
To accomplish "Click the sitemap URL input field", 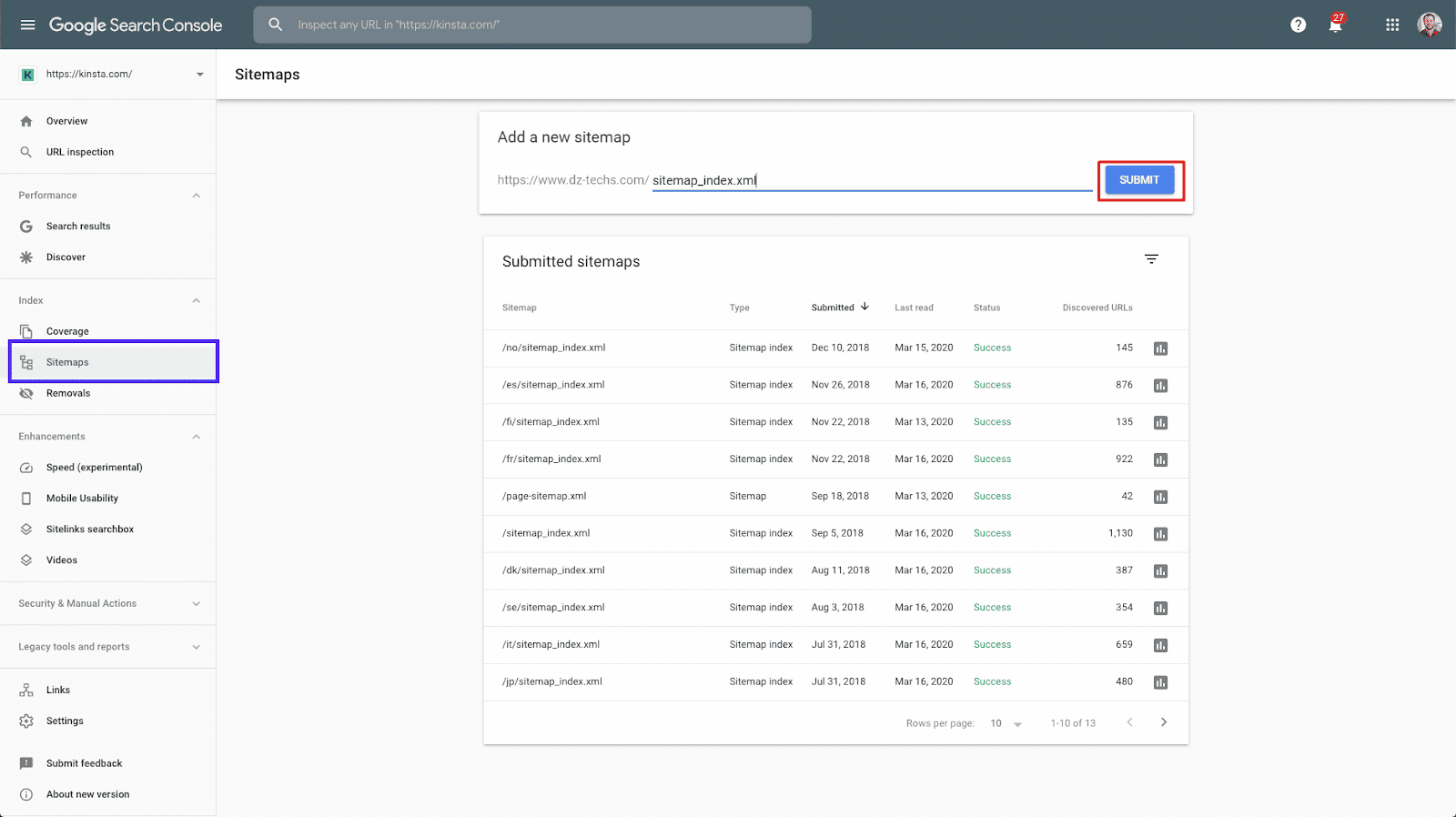I will click(872, 180).
